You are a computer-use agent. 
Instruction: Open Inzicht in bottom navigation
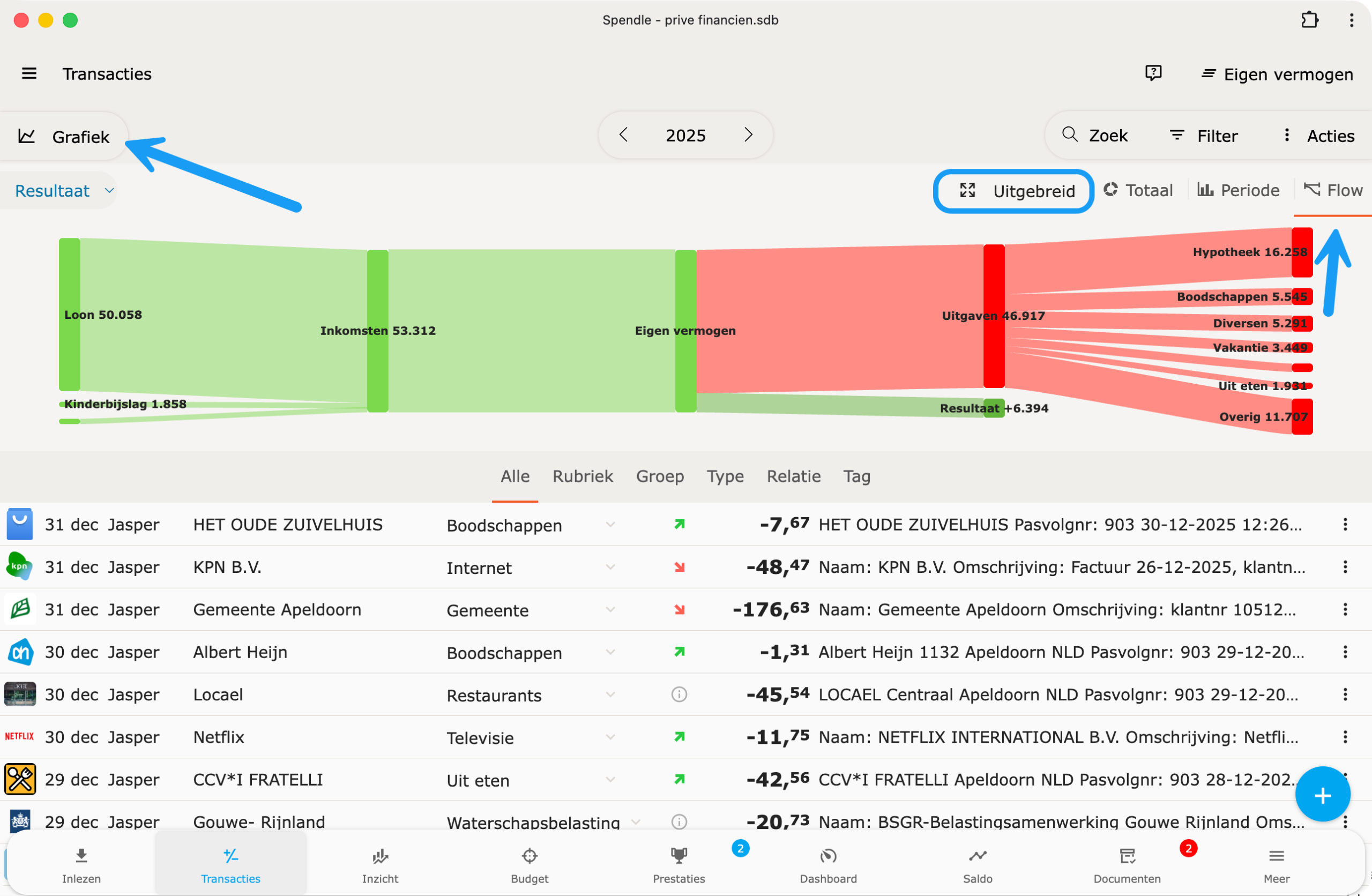point(380,865)
